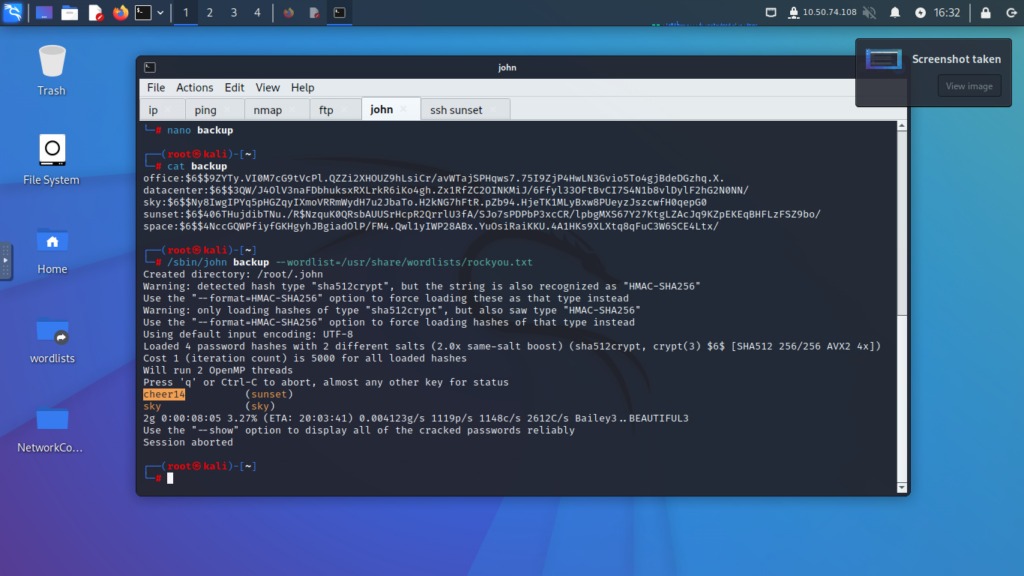The image size is (1024, 576).
Task: Launch Firefox from the top panel
Action: [120, 13]
